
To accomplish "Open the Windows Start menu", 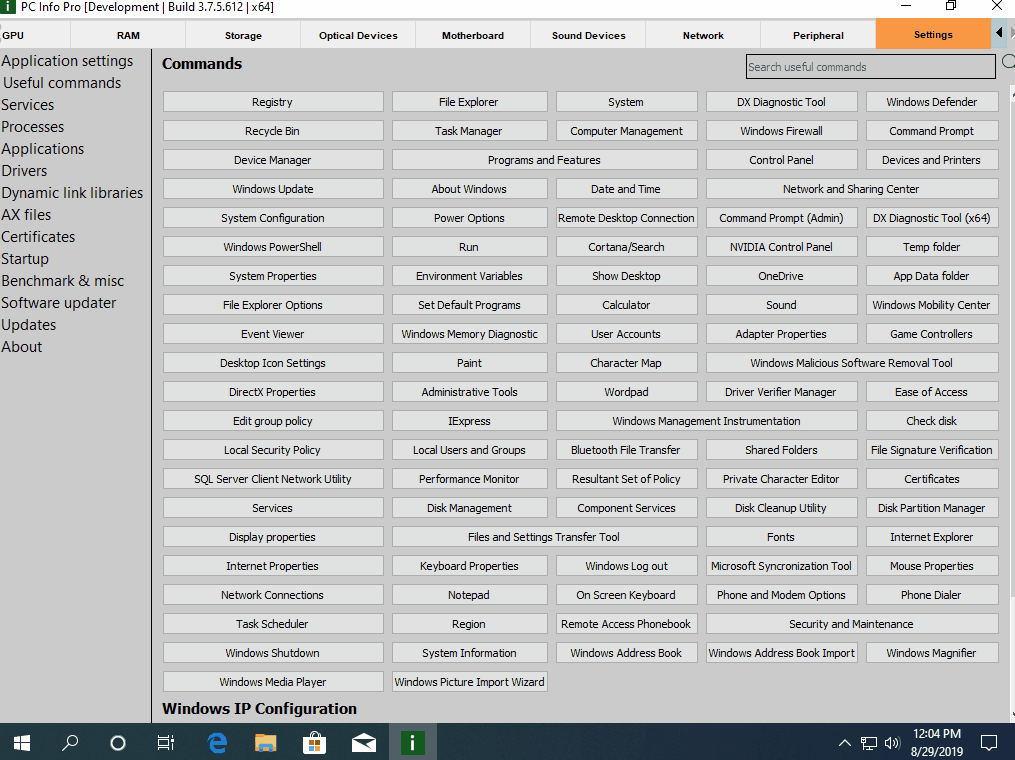I will pyautogui.click(x=22, y=743).
